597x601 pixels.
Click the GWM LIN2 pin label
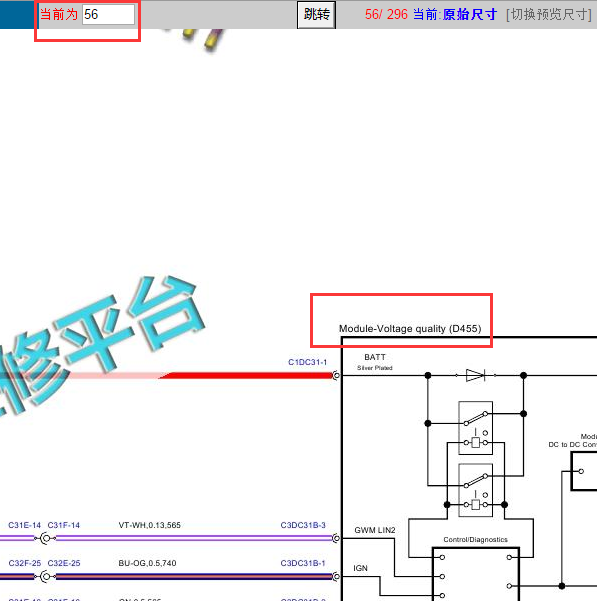(x=375, y=530)
